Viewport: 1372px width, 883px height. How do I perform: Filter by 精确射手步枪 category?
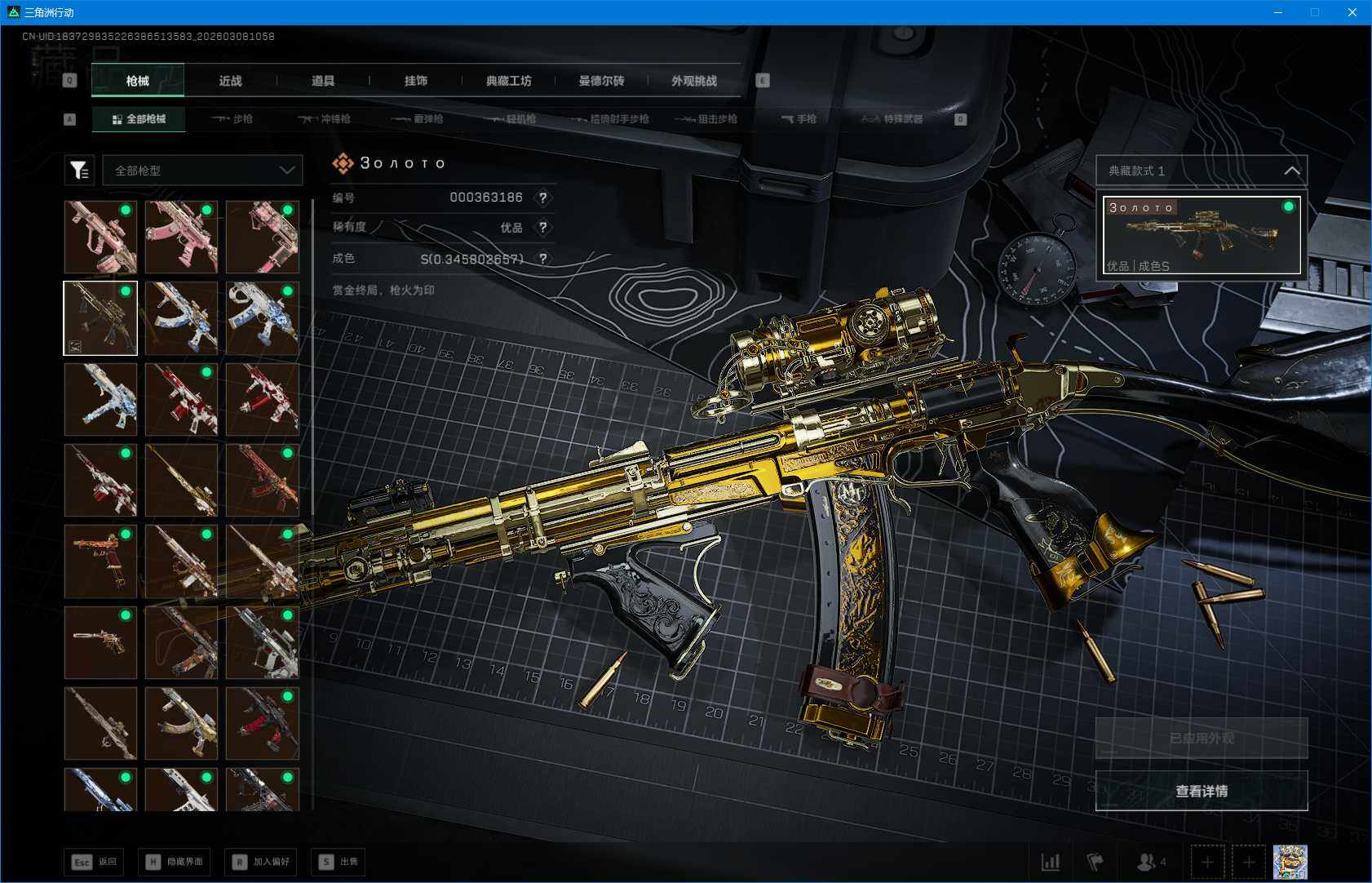point(609,119)
